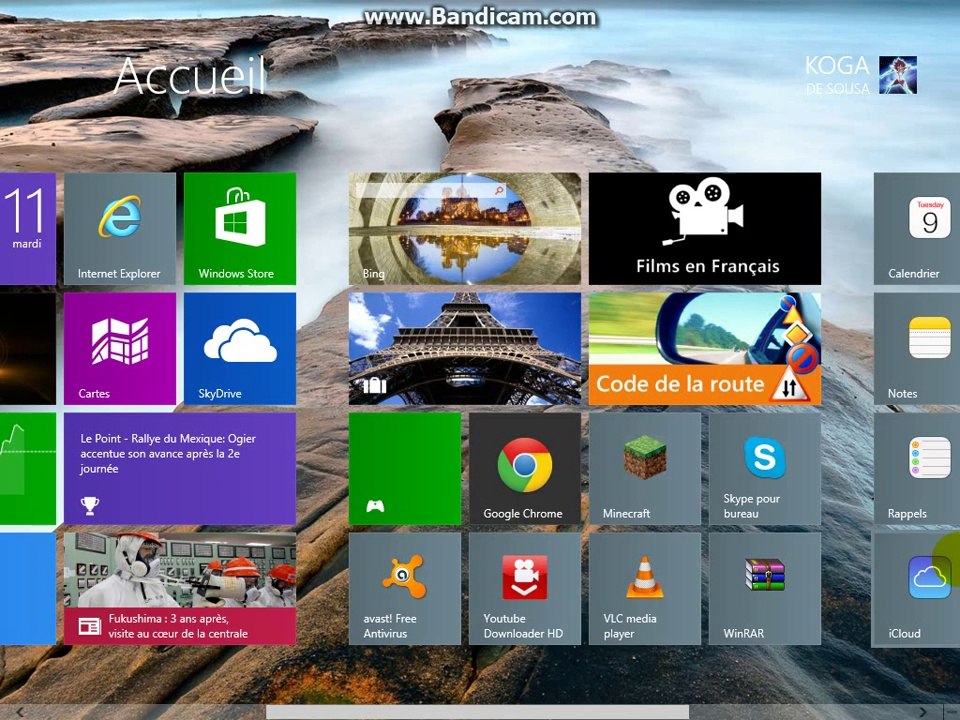Open the Rappels reminders tile
The height and width of the screenshot is (720, 960).
click(x=917, y=468)
